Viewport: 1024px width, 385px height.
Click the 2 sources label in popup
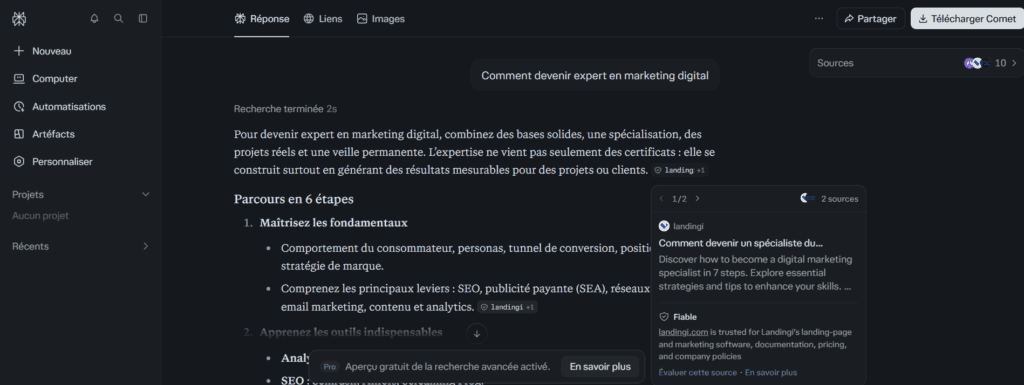point(839,199)
